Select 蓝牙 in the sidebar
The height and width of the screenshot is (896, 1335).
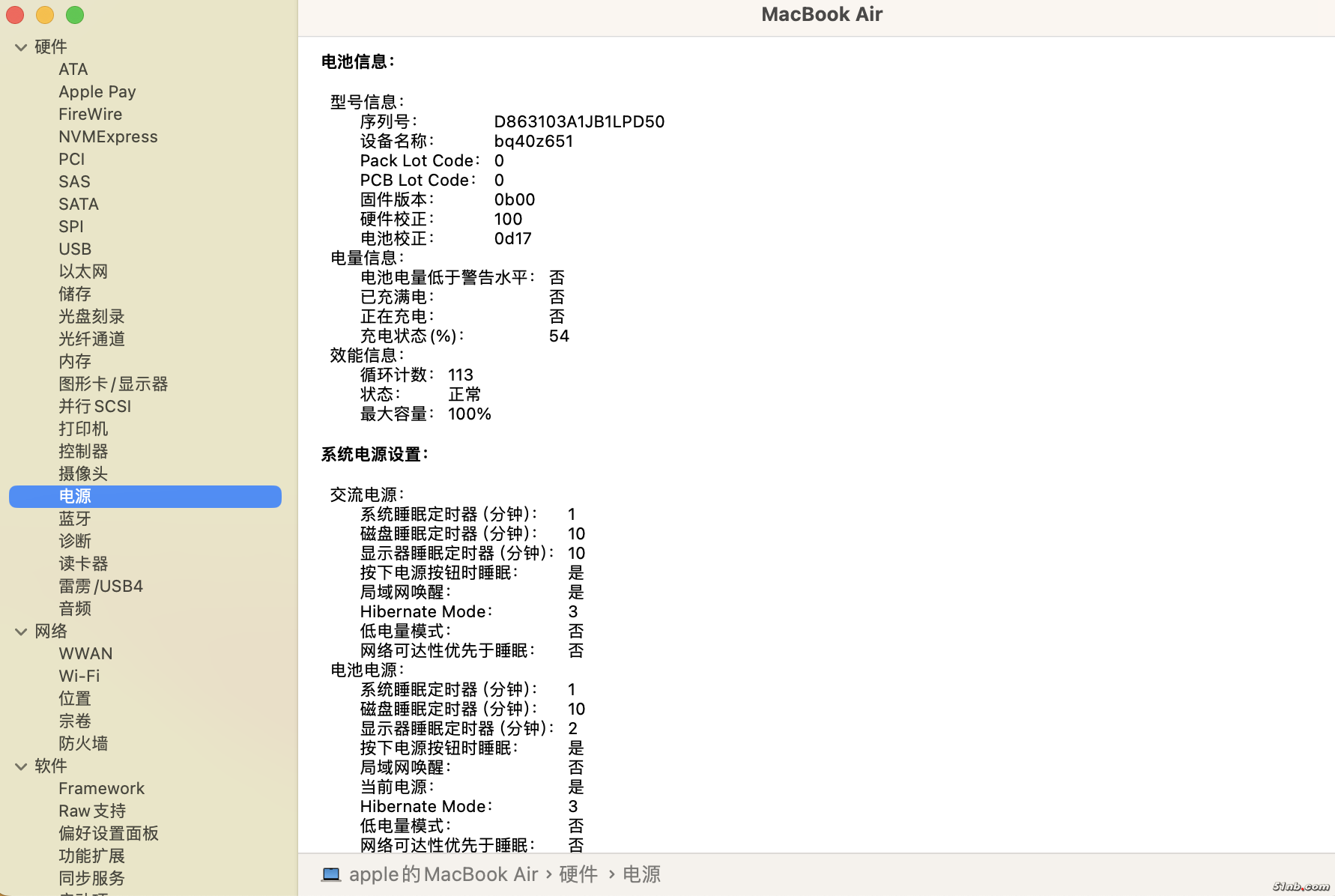(x=75, y=518)
